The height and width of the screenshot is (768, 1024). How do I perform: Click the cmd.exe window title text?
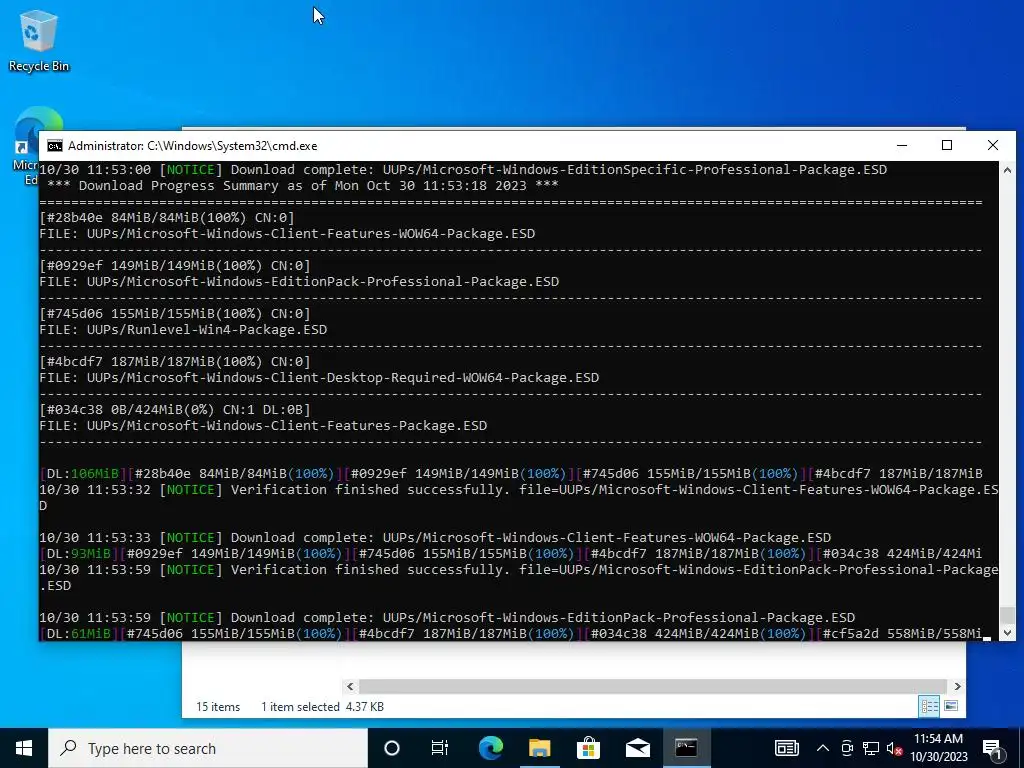tap(193, 146)
